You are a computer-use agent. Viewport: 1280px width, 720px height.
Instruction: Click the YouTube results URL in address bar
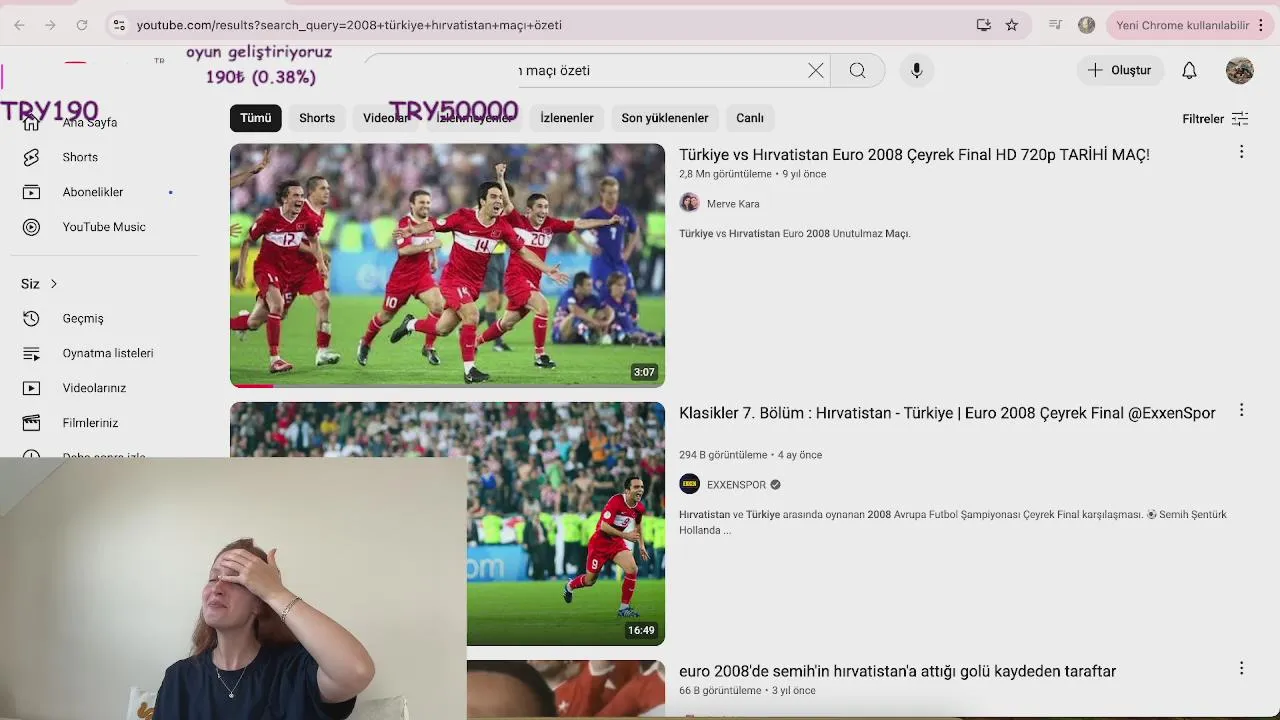pyautogui.click(x=349, y=25)
